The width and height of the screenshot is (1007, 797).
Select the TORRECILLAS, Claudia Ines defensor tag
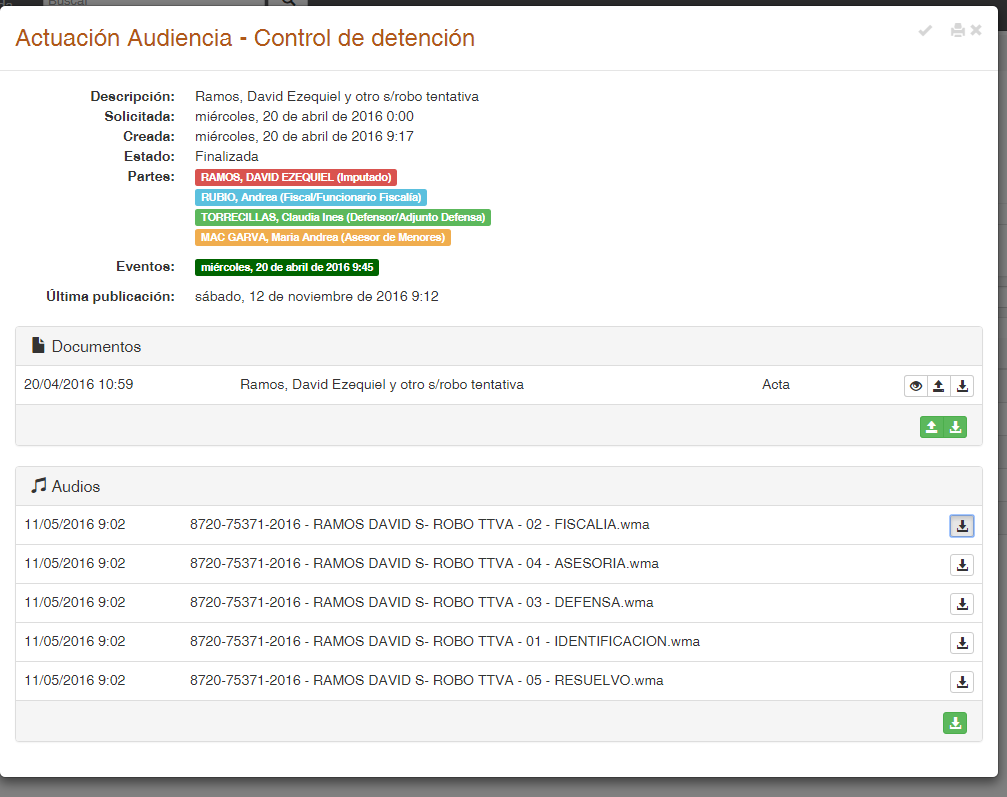click(x=342, y=217)
